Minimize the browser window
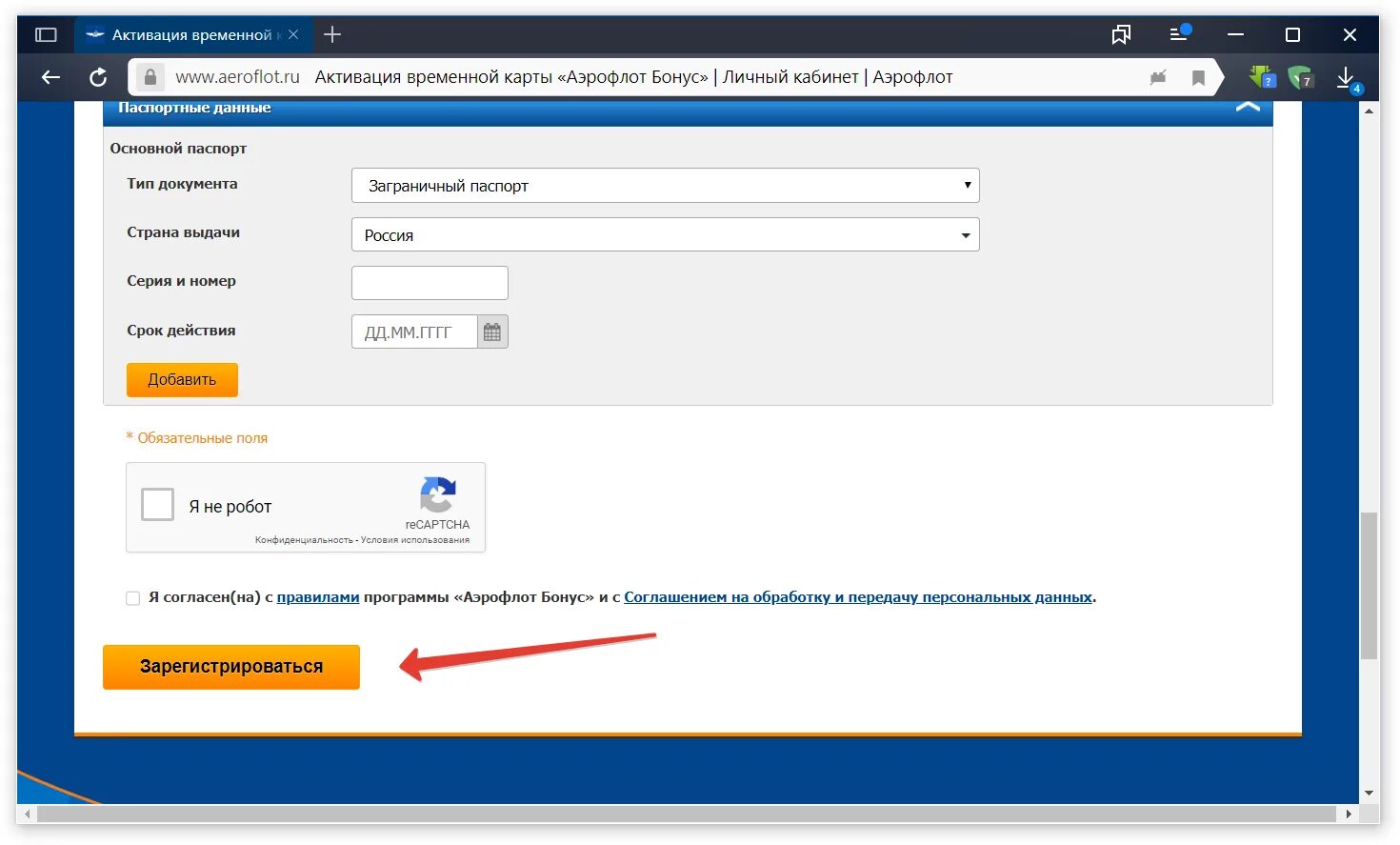This screenshot has height=845, width=1400. pyautogui.click(x=1235, y=35)
